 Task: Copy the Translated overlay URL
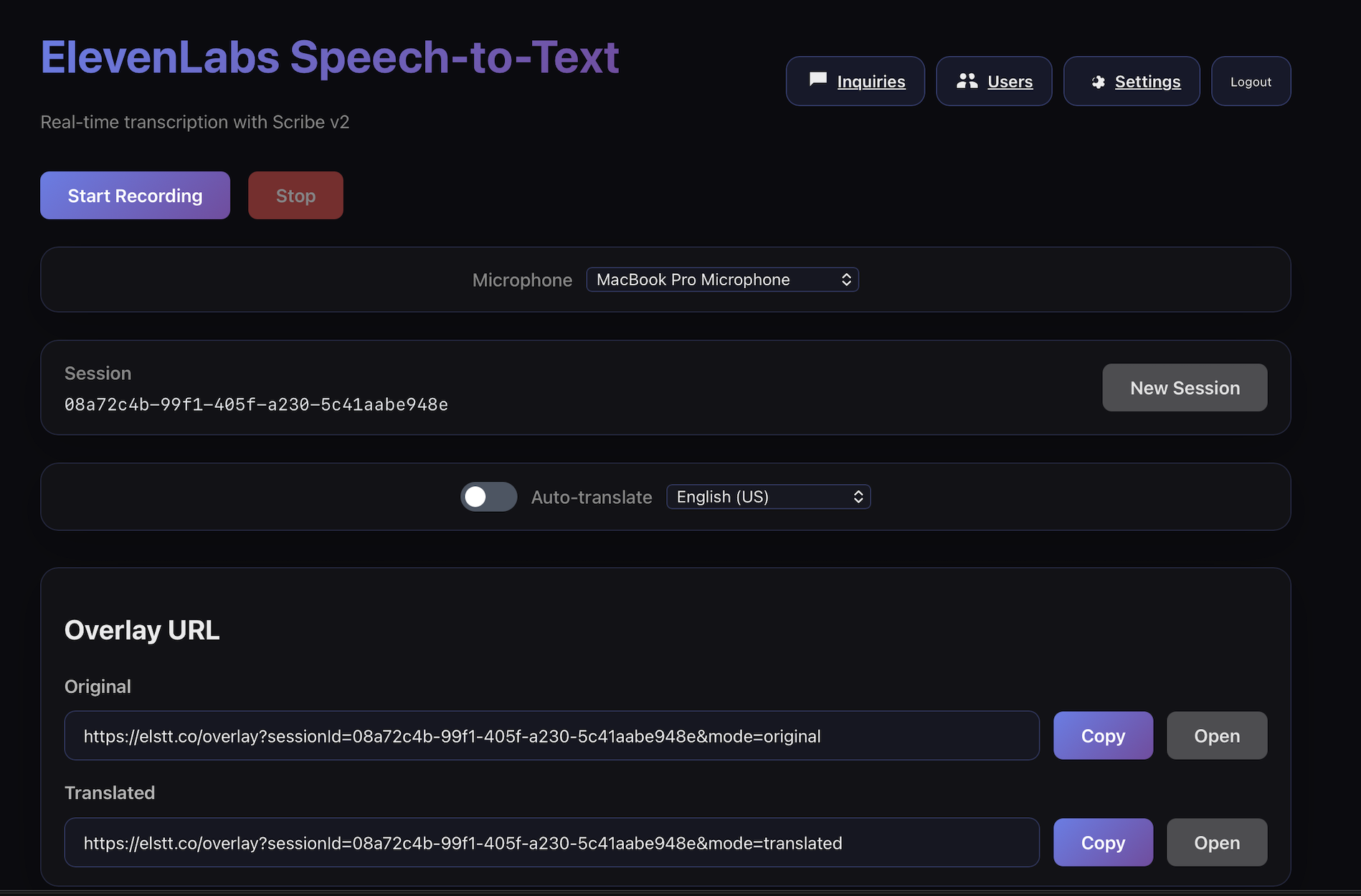click(1102, 843)
